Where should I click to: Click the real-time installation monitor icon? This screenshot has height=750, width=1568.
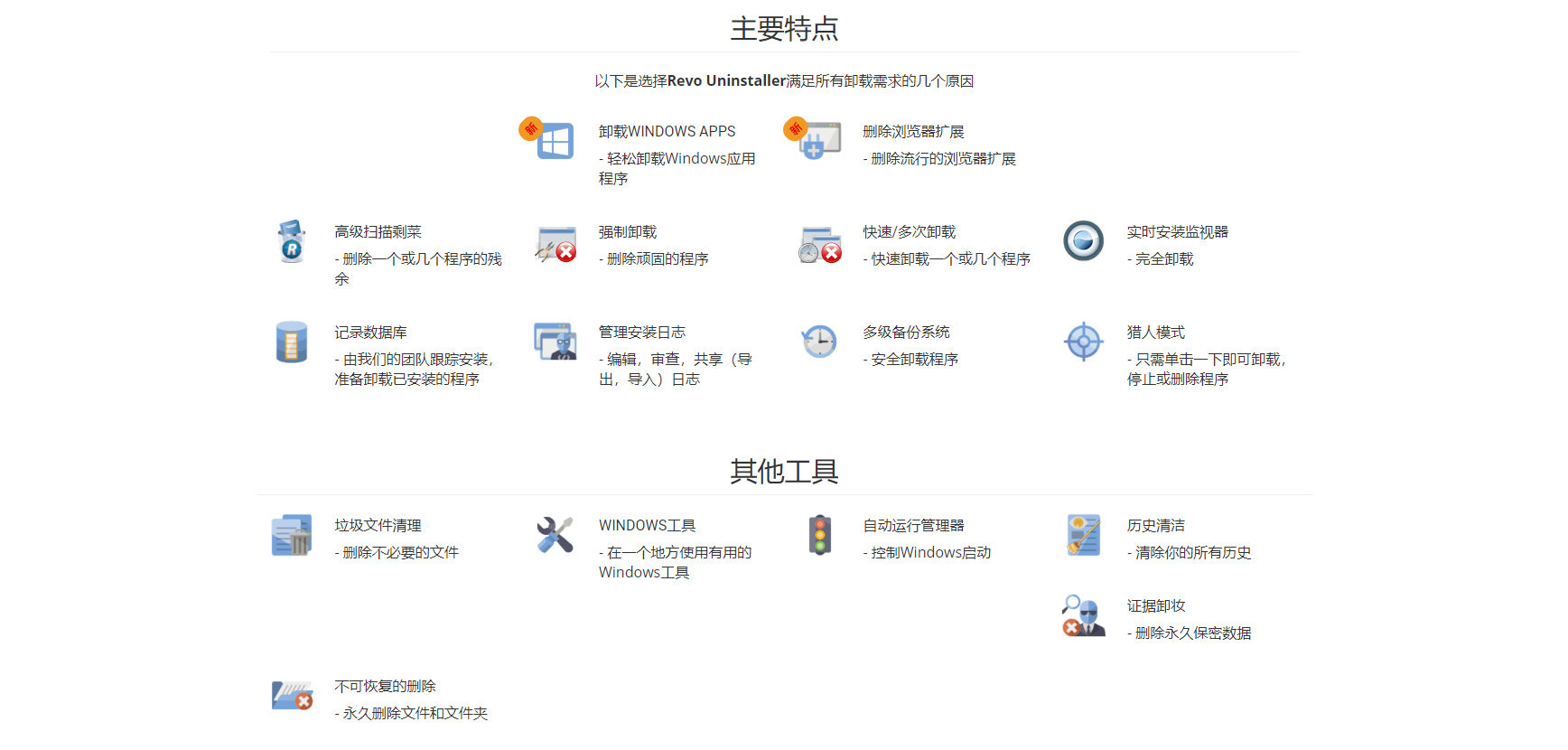tap(1084, 241)
